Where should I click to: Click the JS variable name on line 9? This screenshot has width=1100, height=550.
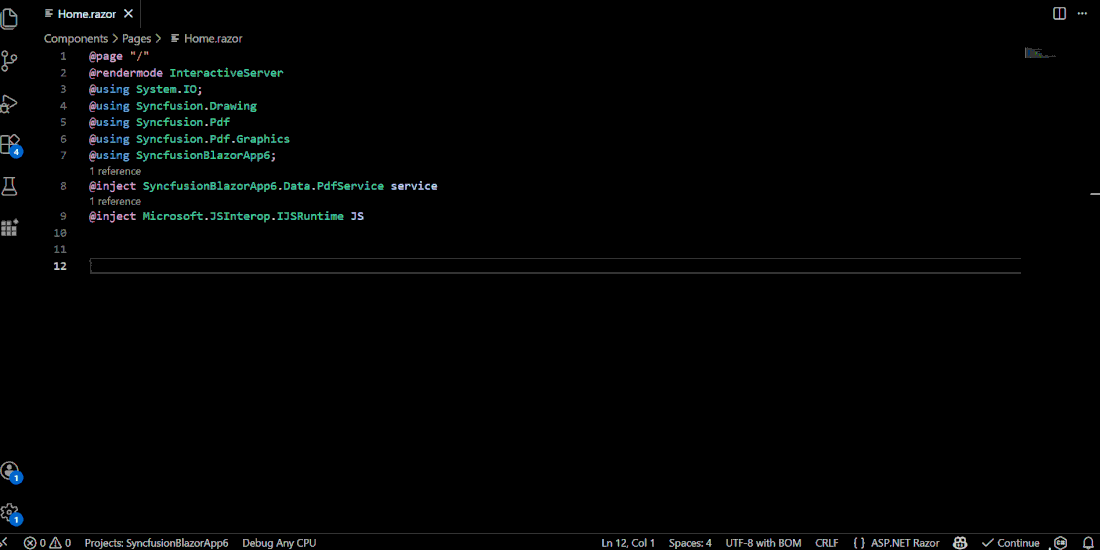(x=357, y=217)
